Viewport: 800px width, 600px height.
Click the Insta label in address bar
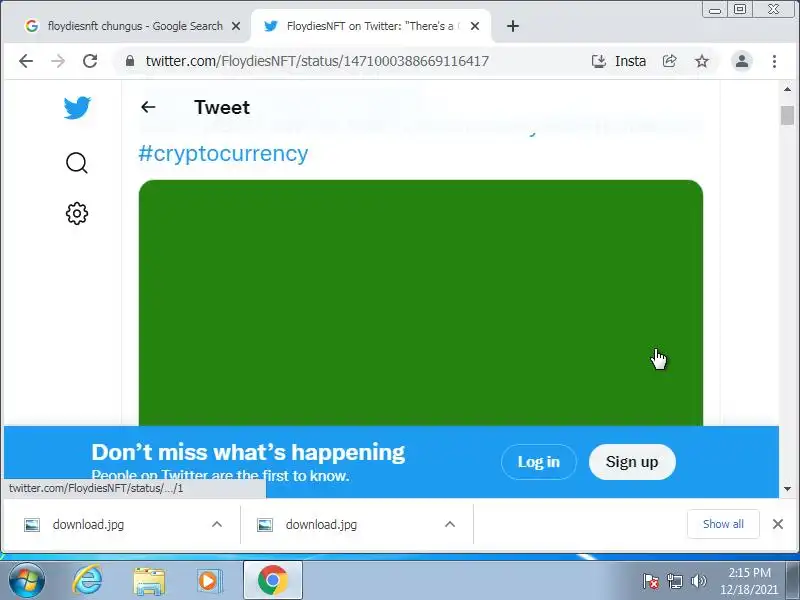[x=631, y=61]
